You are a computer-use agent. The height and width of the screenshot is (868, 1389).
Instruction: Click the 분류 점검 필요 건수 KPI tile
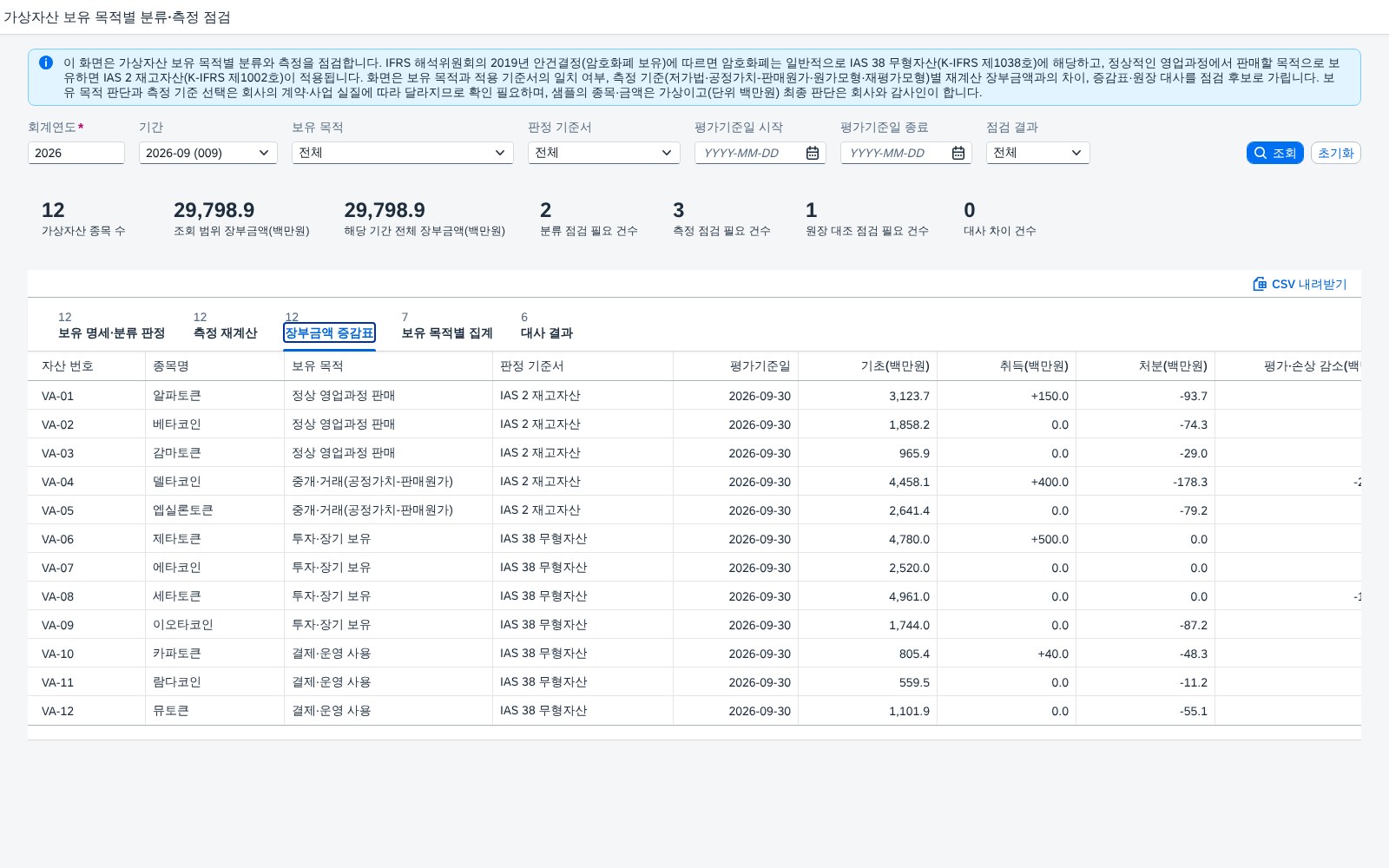click(x=589, y=219)
